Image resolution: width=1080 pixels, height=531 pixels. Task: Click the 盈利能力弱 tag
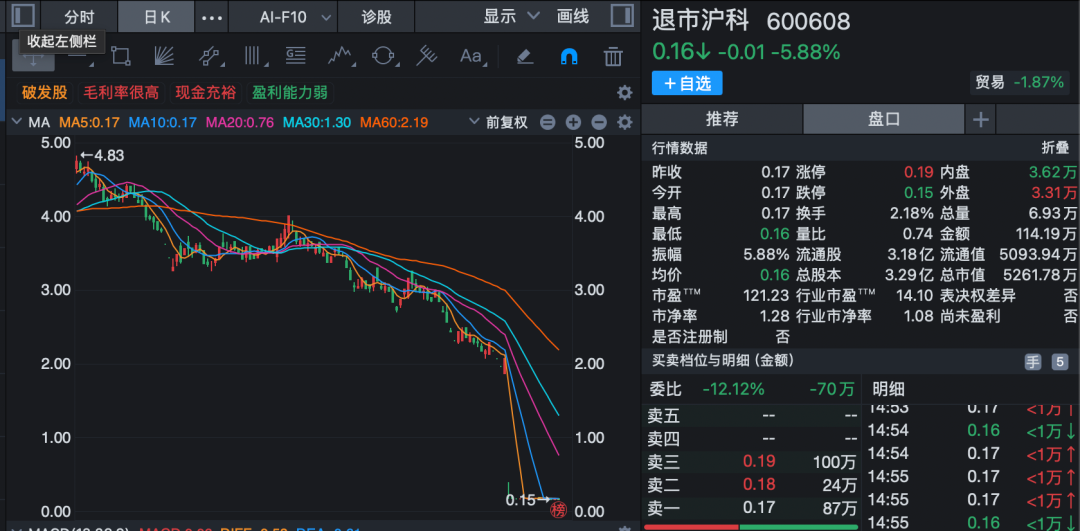(289, 92)
